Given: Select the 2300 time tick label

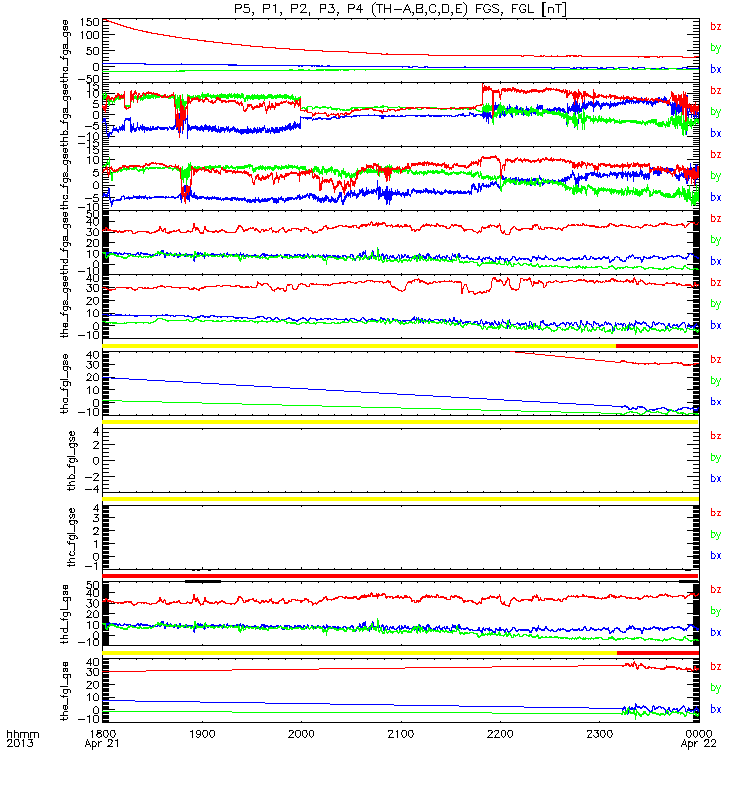Looking at the screenshot, I should [599, 734].
